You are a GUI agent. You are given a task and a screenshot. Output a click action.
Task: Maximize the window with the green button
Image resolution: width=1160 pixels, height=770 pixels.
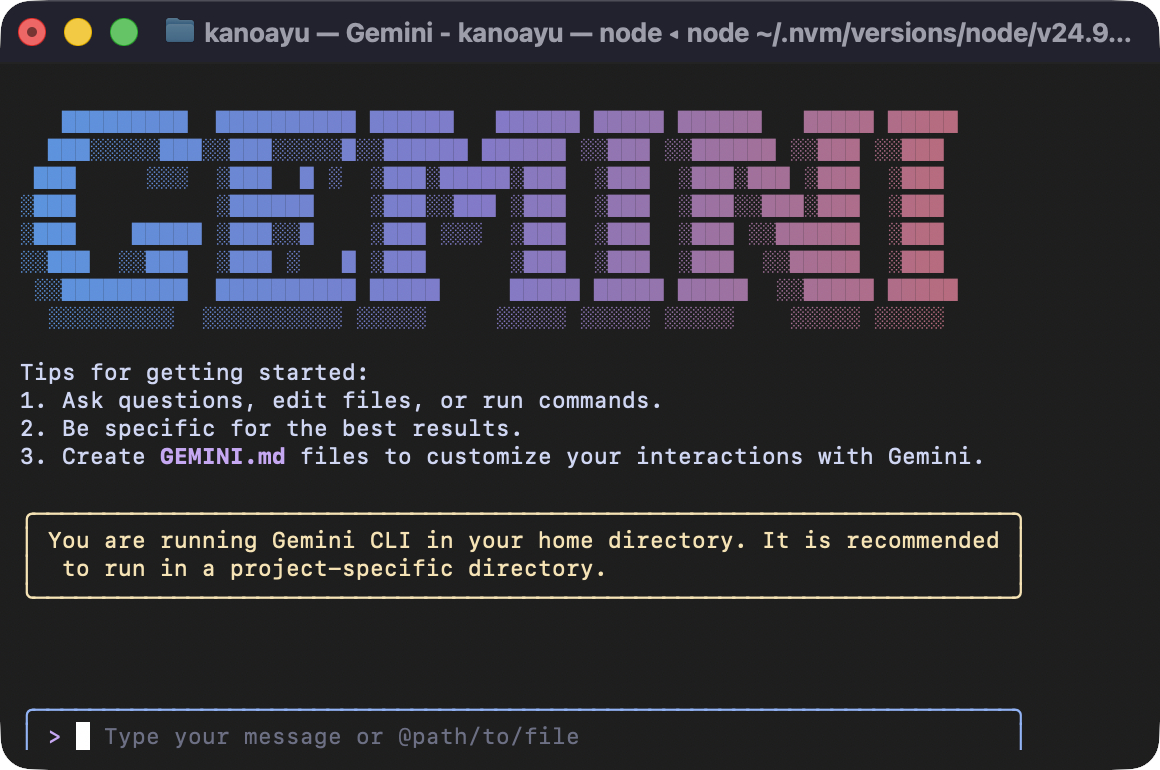(x=124, y=32)
